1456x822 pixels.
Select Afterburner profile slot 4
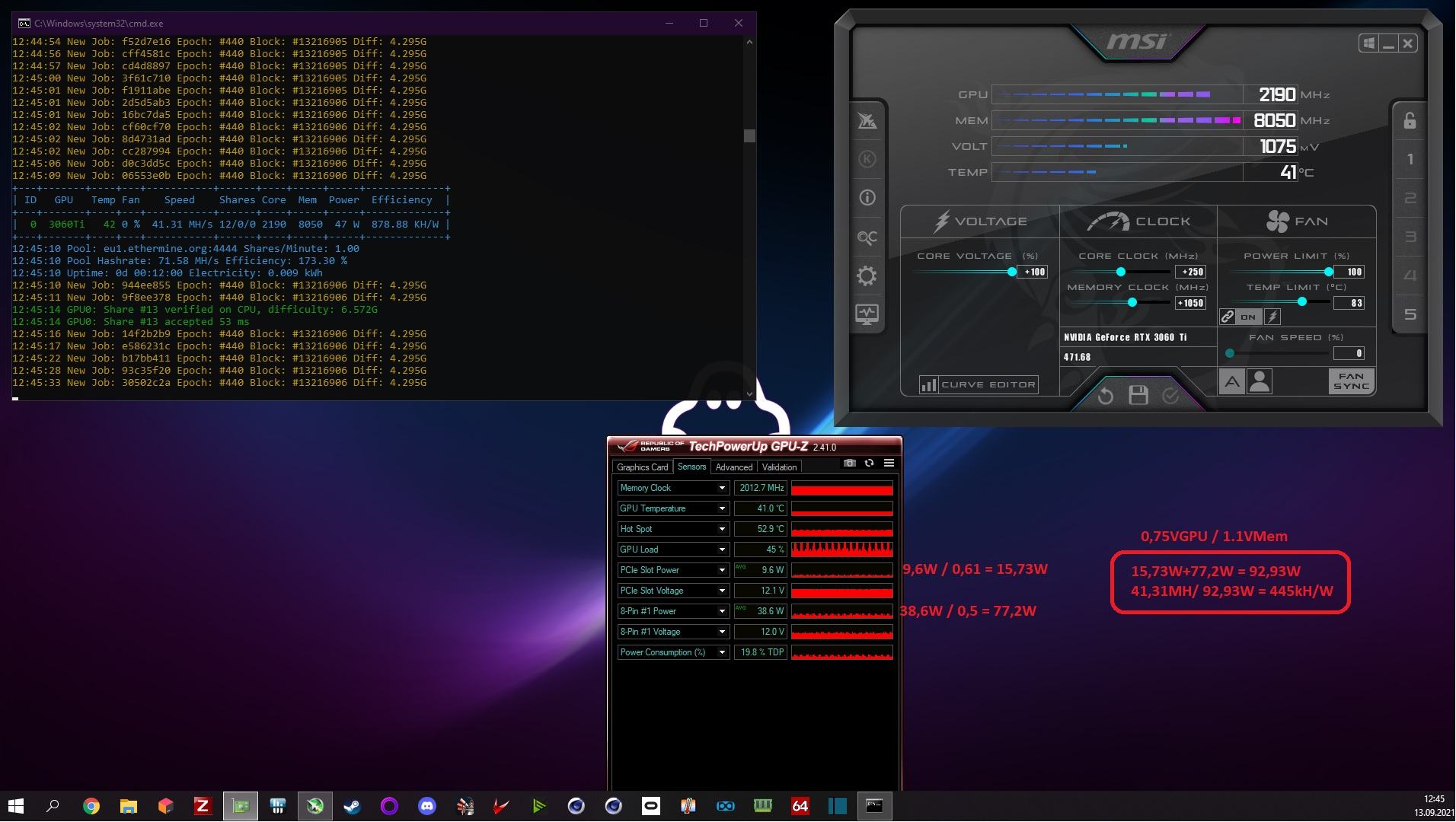pyautogui.click(x=1410, y=276)
